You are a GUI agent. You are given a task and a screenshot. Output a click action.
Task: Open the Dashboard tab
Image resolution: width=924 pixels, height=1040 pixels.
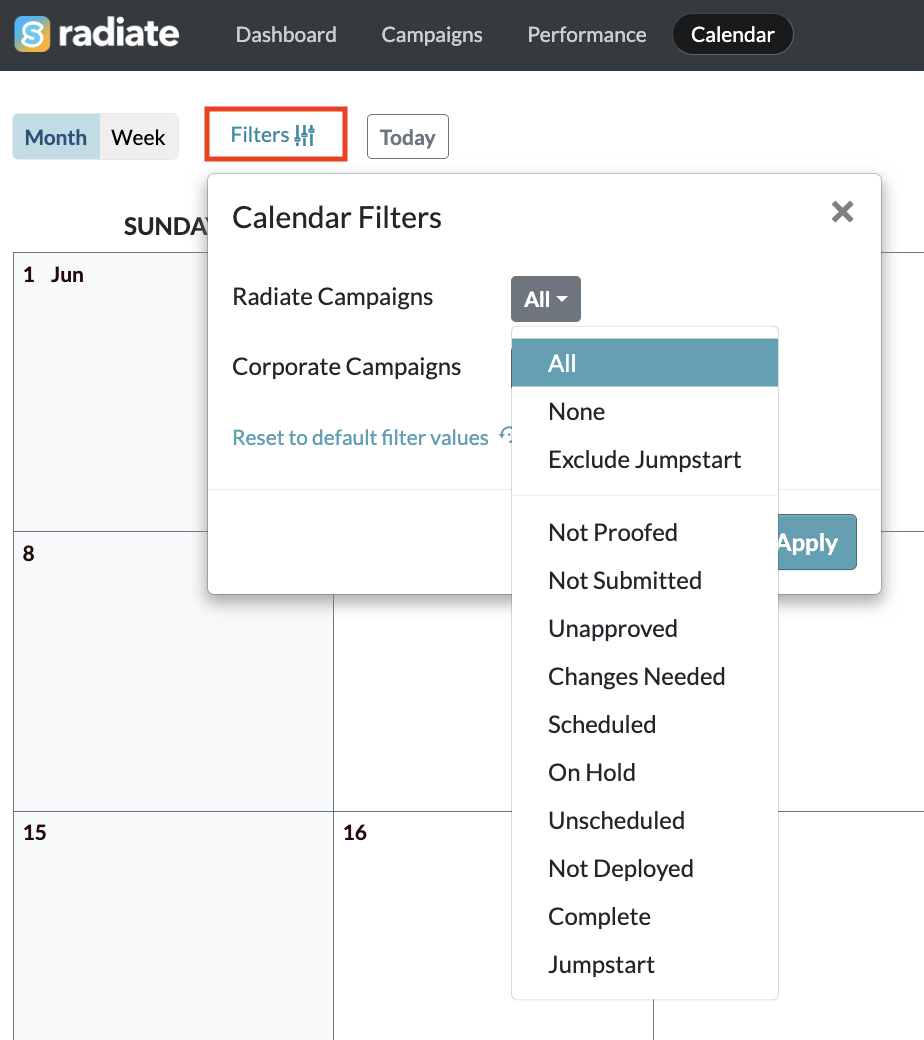pos(286,34)
